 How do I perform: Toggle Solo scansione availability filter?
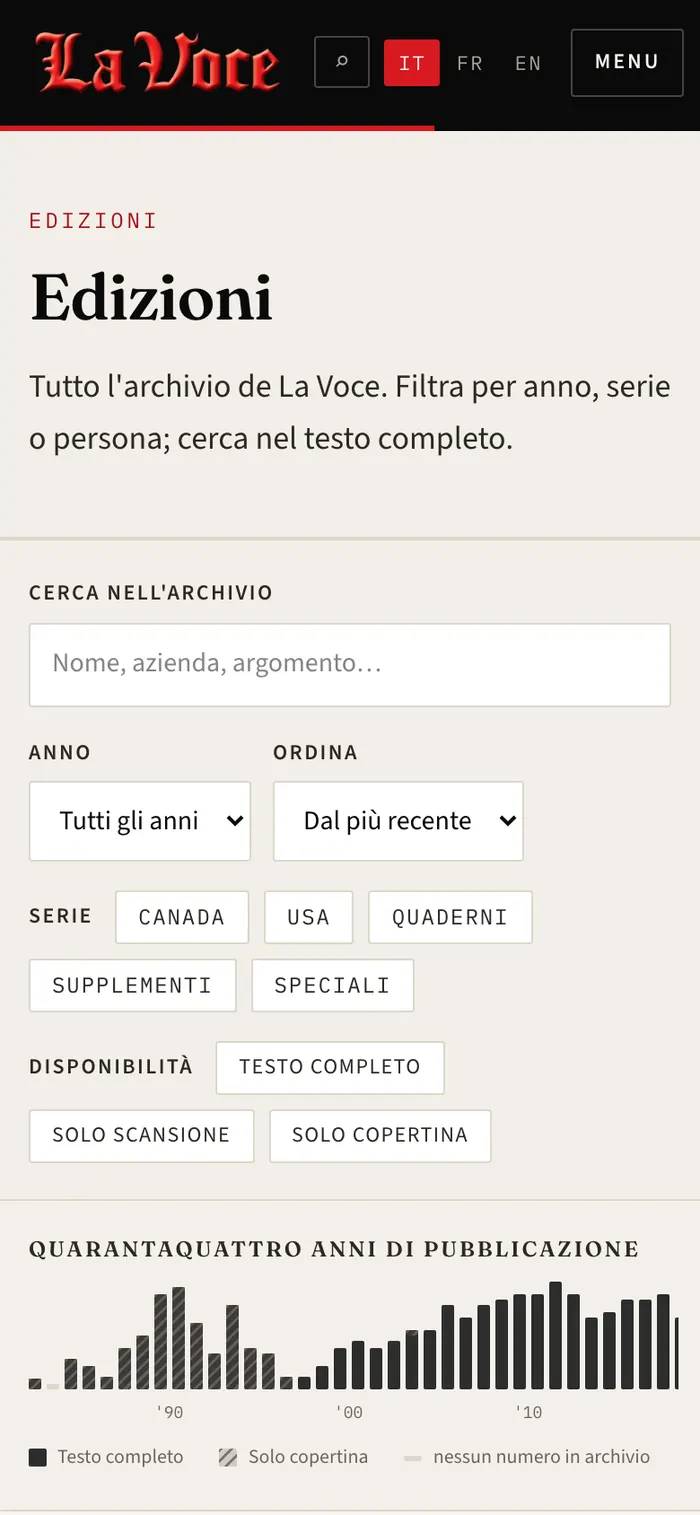click(x=141, y=1135)
